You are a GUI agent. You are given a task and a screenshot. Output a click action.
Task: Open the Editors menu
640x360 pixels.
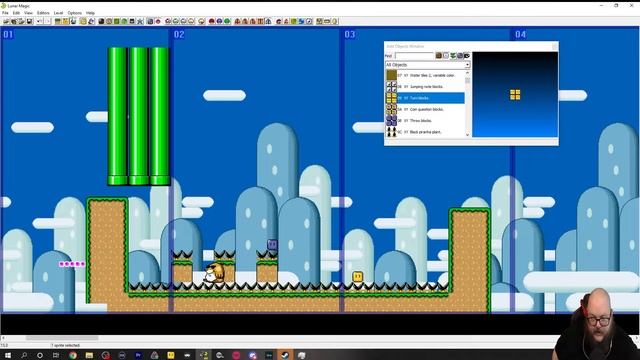[x=43, y=13]
